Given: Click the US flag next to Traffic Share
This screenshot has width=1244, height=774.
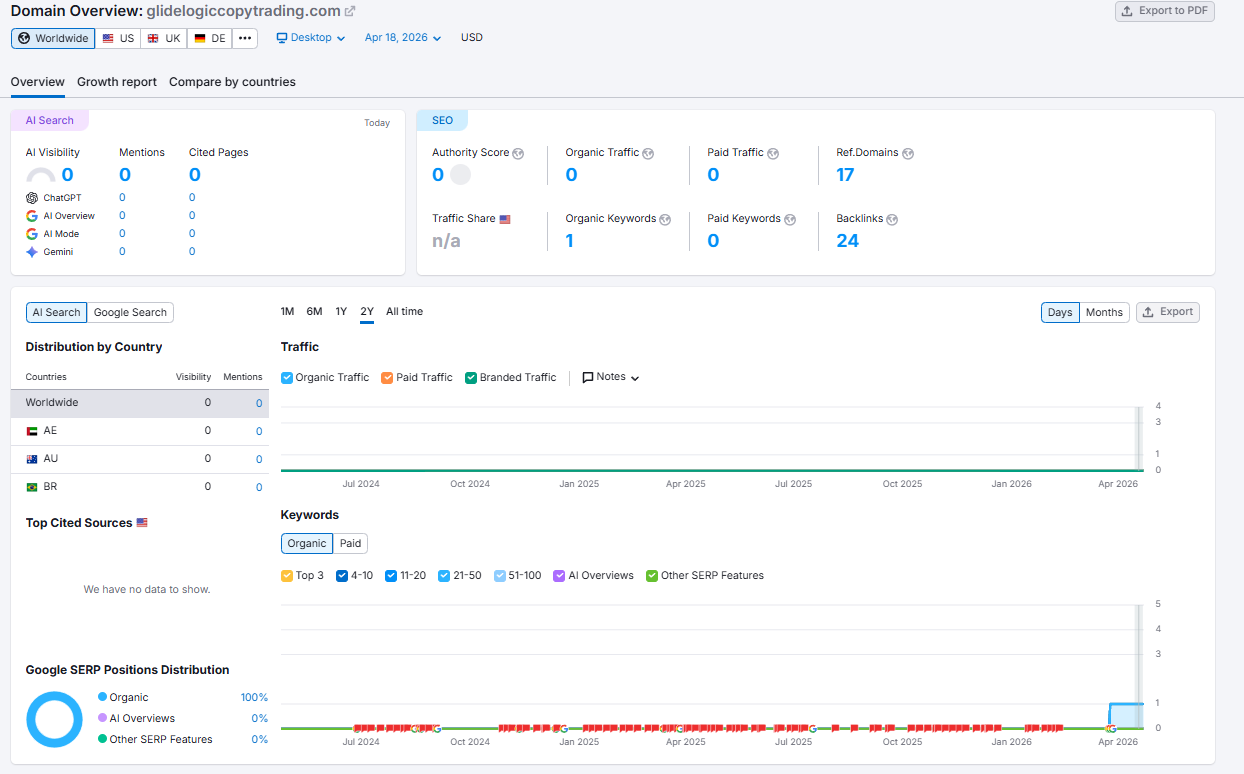Looking at the screenshot, I should click(505, 219).
